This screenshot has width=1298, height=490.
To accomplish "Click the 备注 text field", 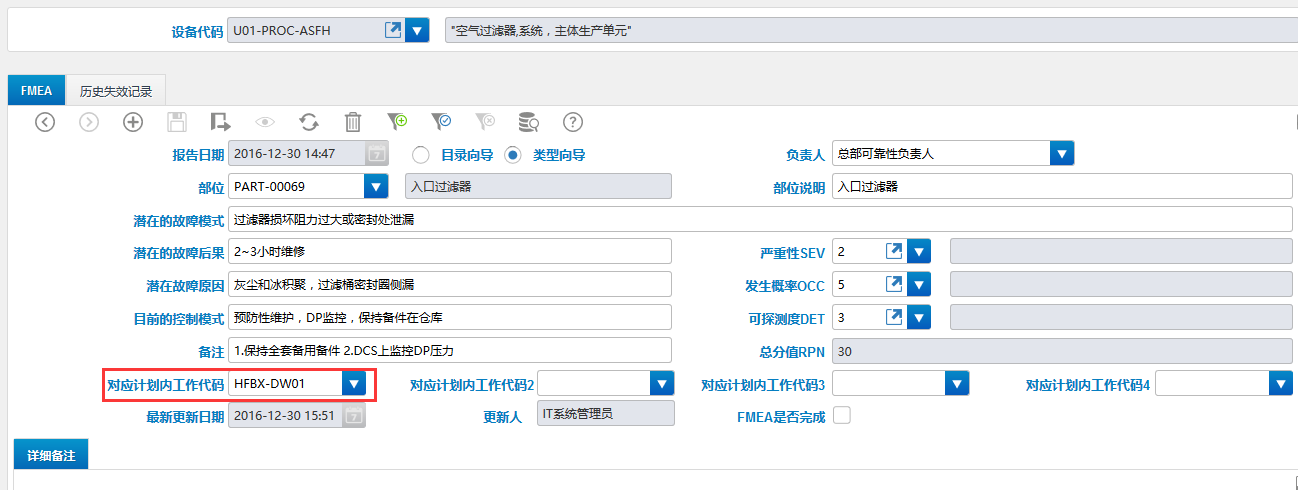I will (x=449, y=350).
